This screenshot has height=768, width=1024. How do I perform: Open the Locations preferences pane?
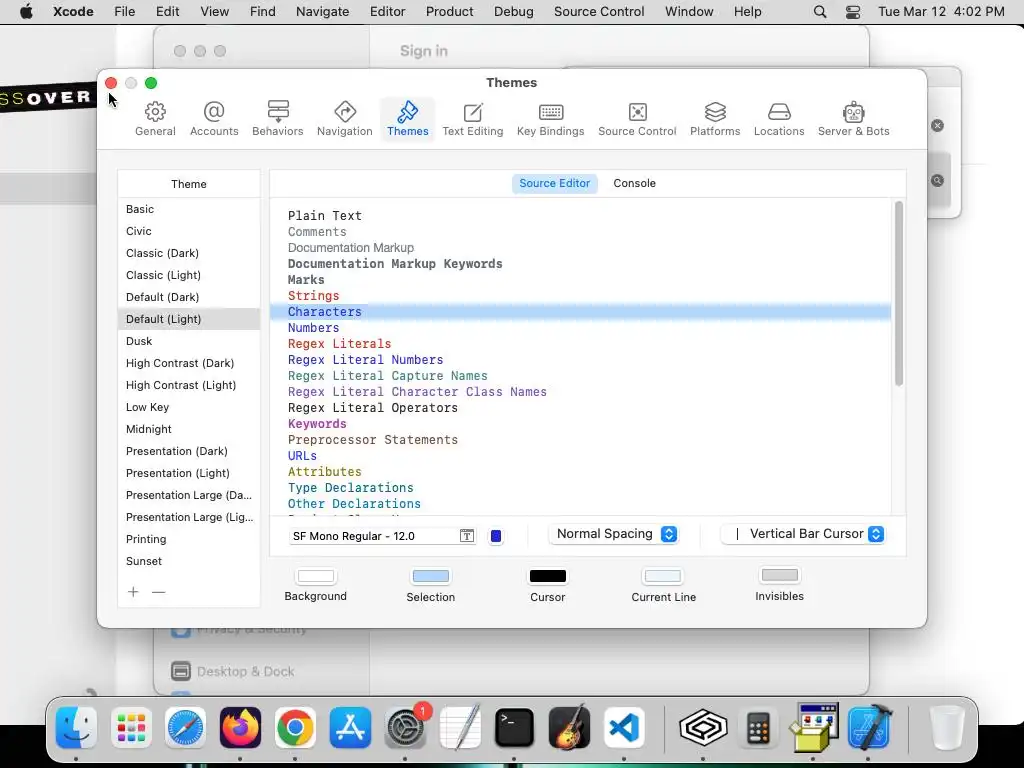(779, 119)
